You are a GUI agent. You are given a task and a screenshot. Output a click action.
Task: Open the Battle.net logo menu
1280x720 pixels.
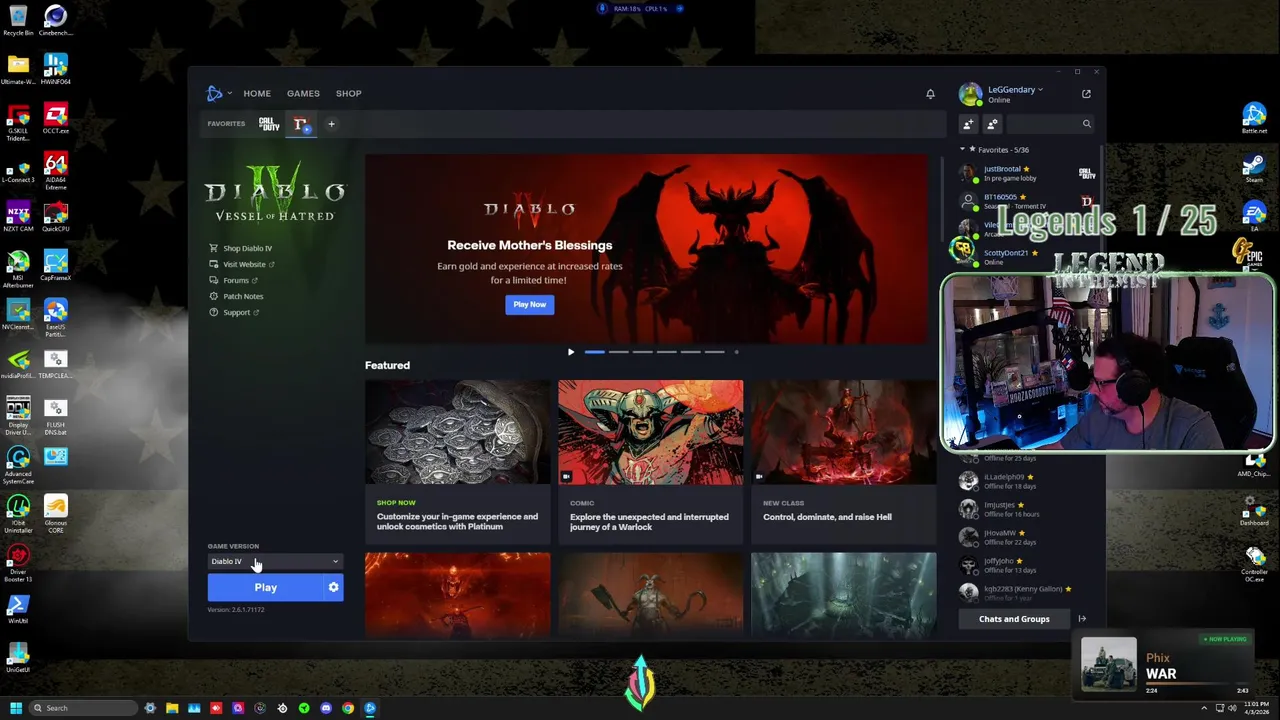215,93
